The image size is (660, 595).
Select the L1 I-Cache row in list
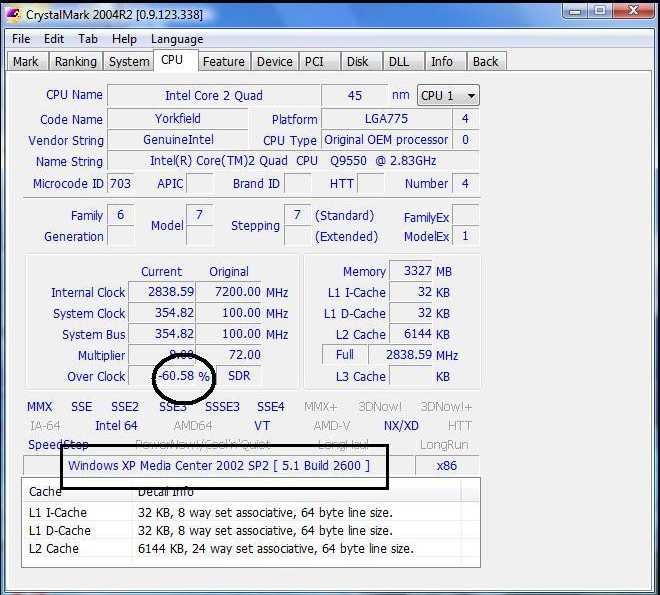coord(250,513)
